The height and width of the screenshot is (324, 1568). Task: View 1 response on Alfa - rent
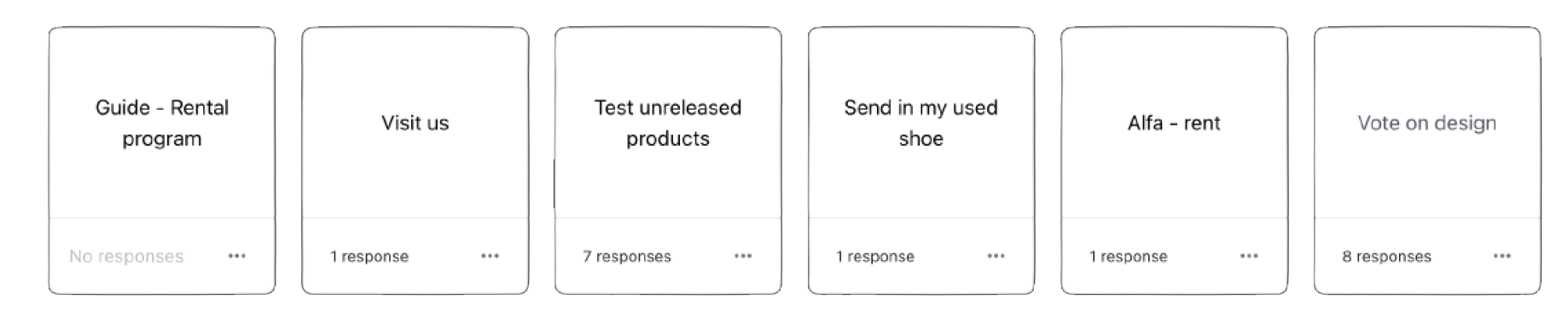pos(1129,257)
